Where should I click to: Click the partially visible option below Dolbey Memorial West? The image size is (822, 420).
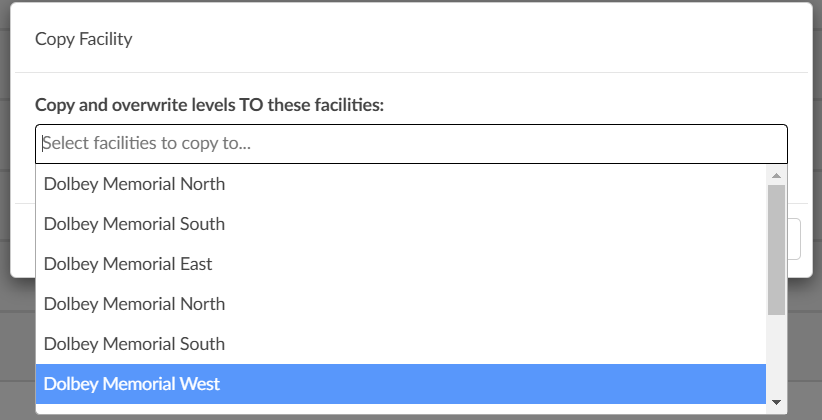401,408
